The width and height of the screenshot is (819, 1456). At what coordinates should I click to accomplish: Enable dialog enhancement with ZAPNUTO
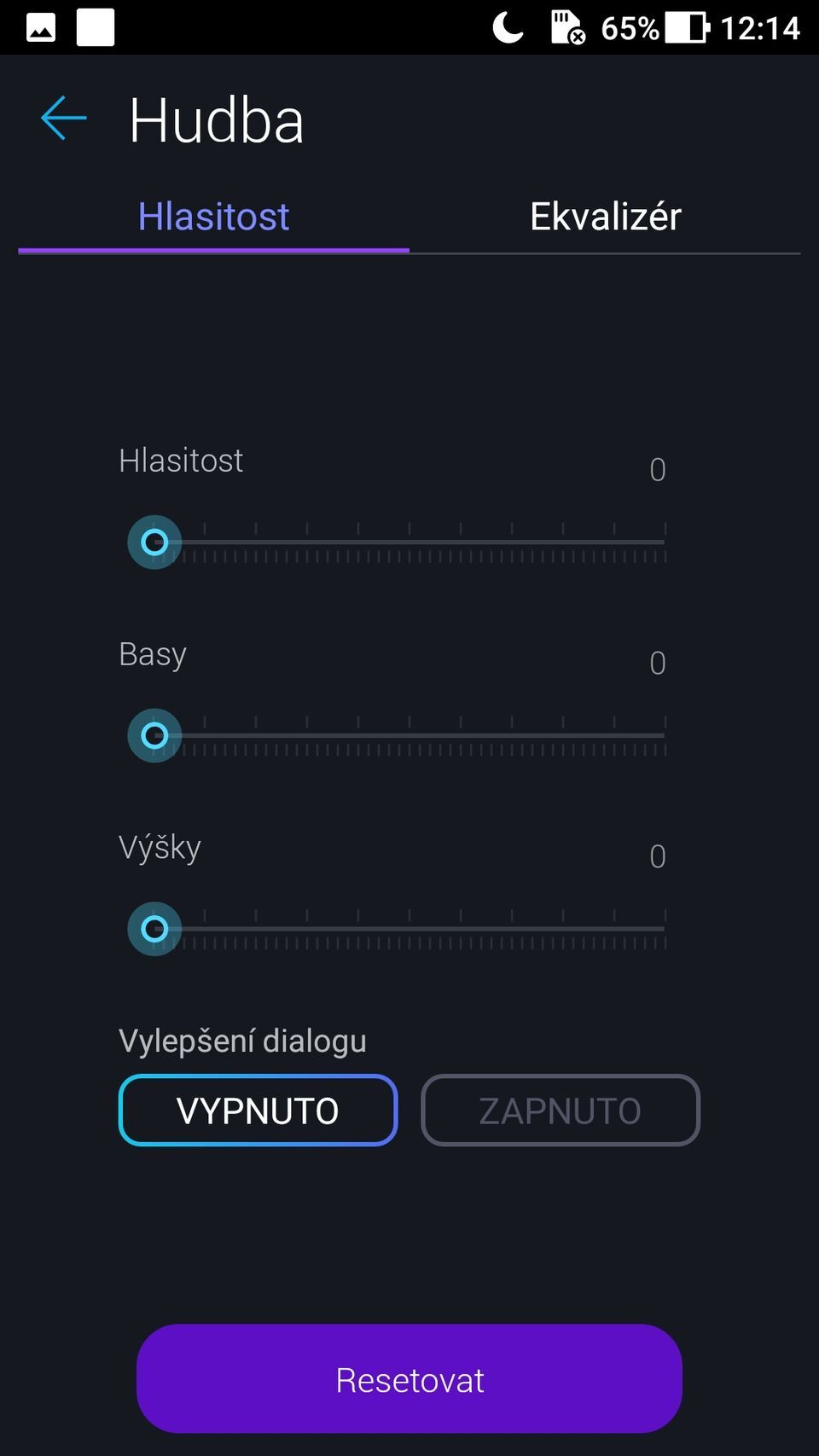(560, 1110)
